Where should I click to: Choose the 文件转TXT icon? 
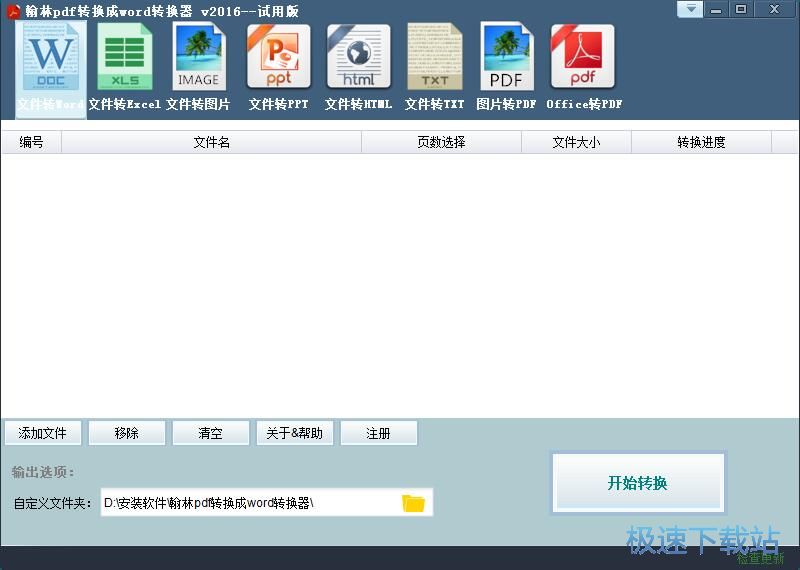point(435,57)
